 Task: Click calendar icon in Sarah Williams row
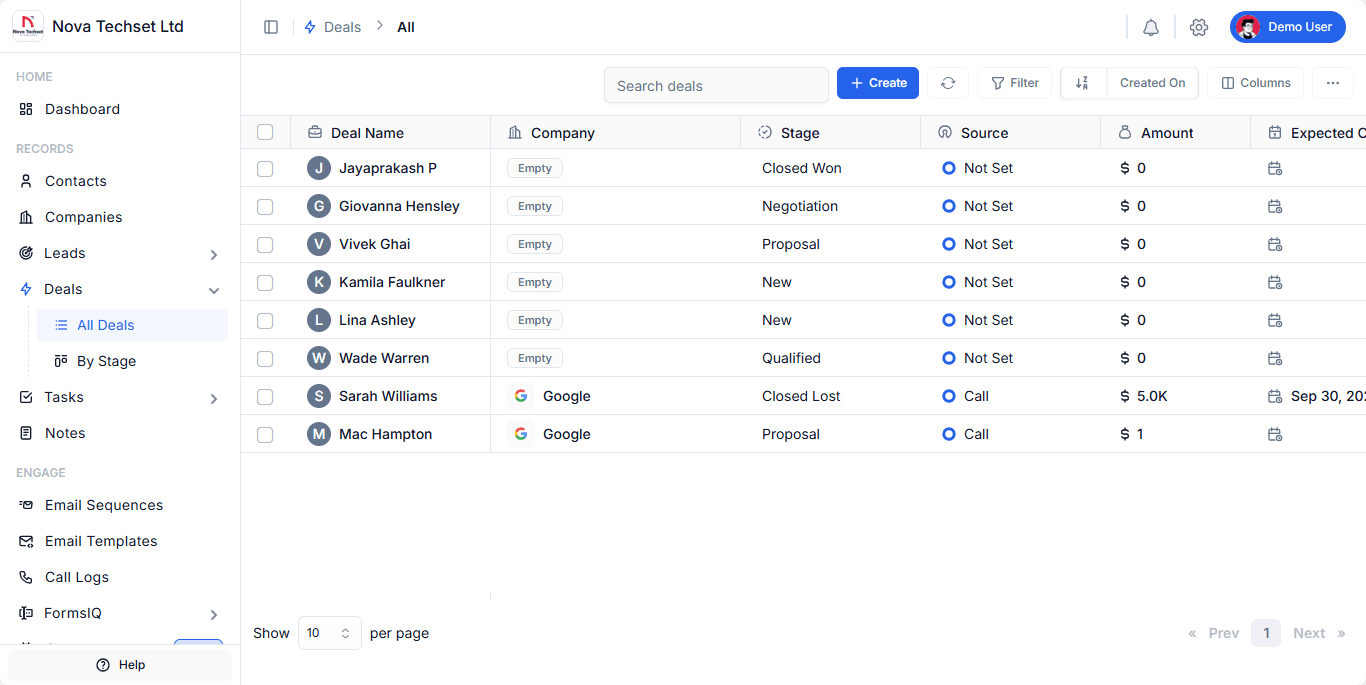1275,396
